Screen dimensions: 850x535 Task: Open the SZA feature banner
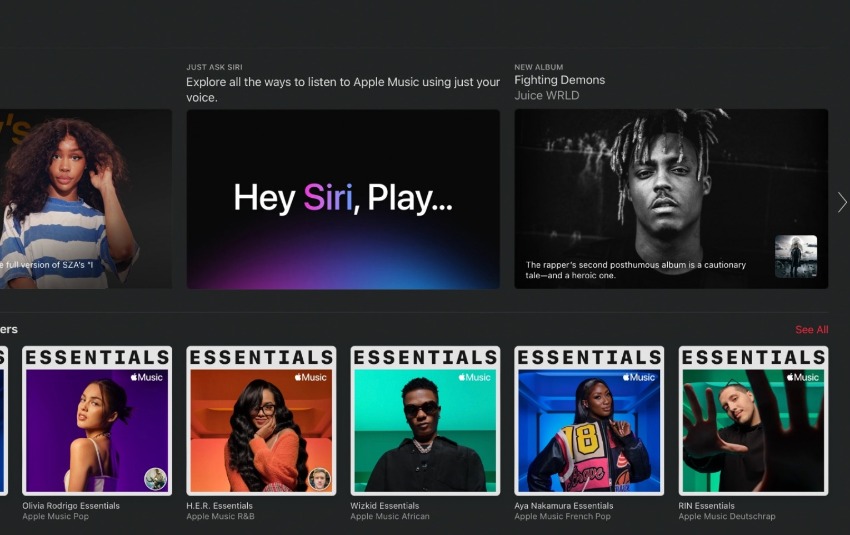coord(86,199)
